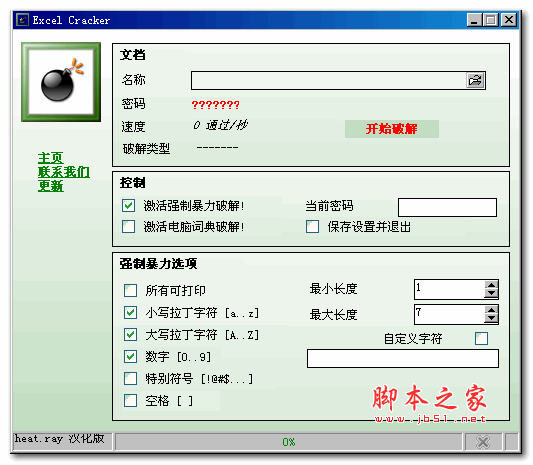Screen dimensions: 533x465
Task: Check 保存设置并退出 option
Action: click(x=312, y=227)
